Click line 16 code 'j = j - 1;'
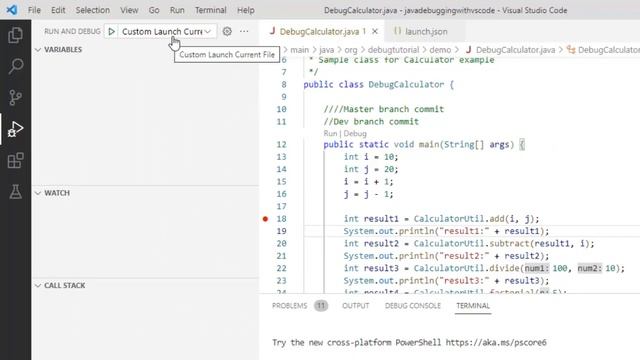The image size is (640, 360). [368, 194]
